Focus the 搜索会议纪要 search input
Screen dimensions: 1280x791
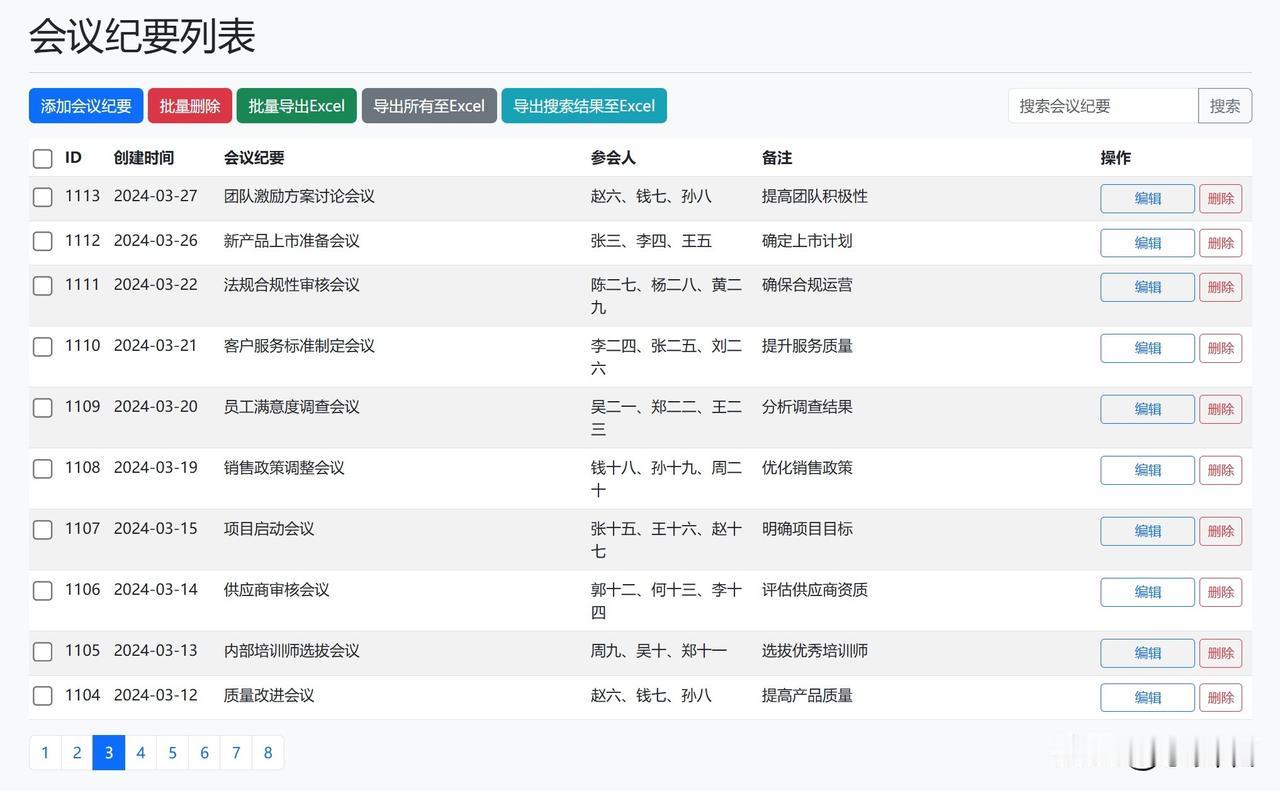pyautogui.click(x=1103, y=106)
